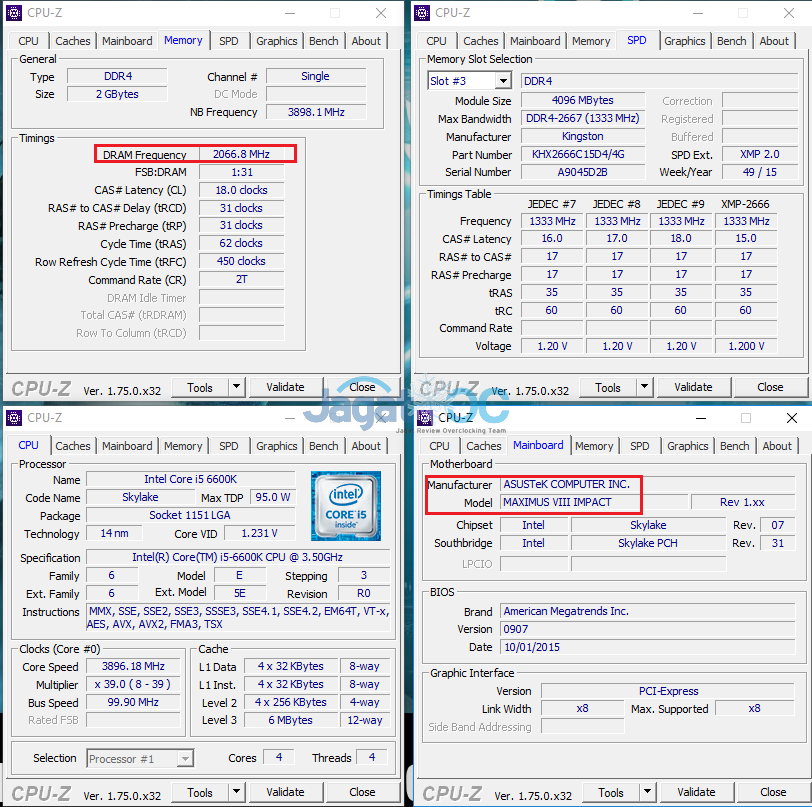
Task: Open the Caches tab in the SPD window
Action: (481, 41)
